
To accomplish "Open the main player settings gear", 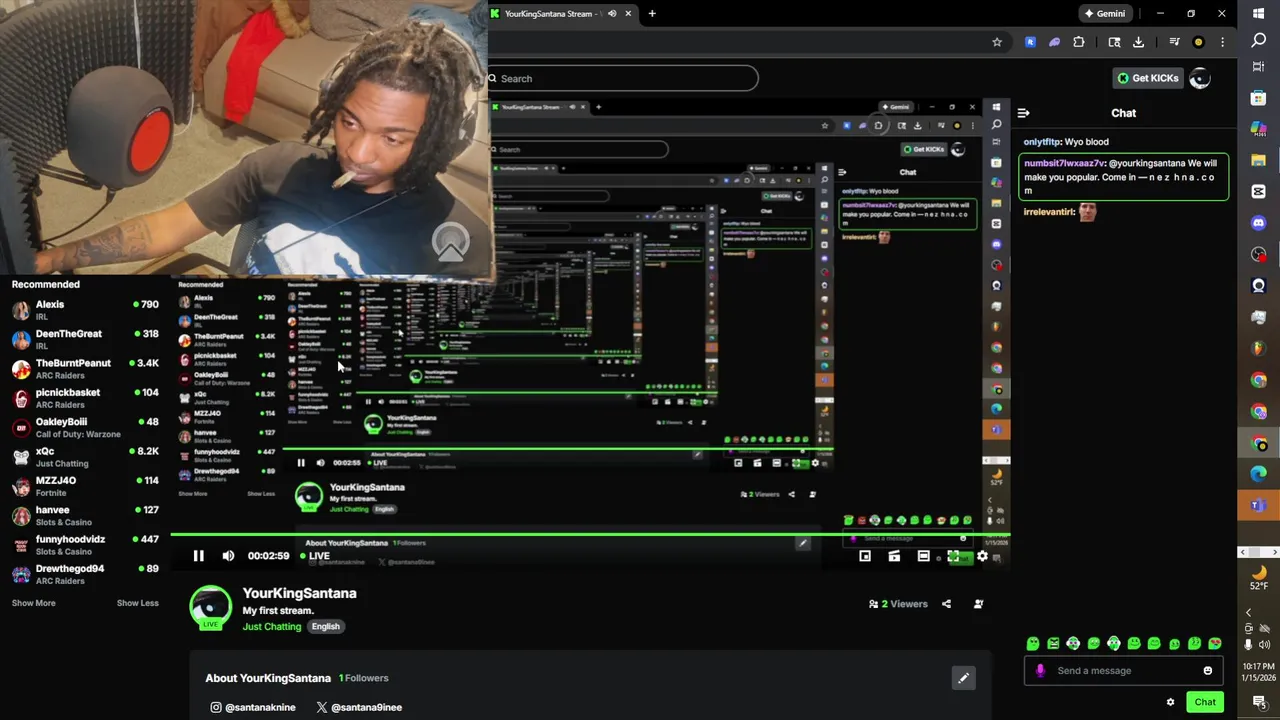I will pyautogui.click(x=982, y=556).
